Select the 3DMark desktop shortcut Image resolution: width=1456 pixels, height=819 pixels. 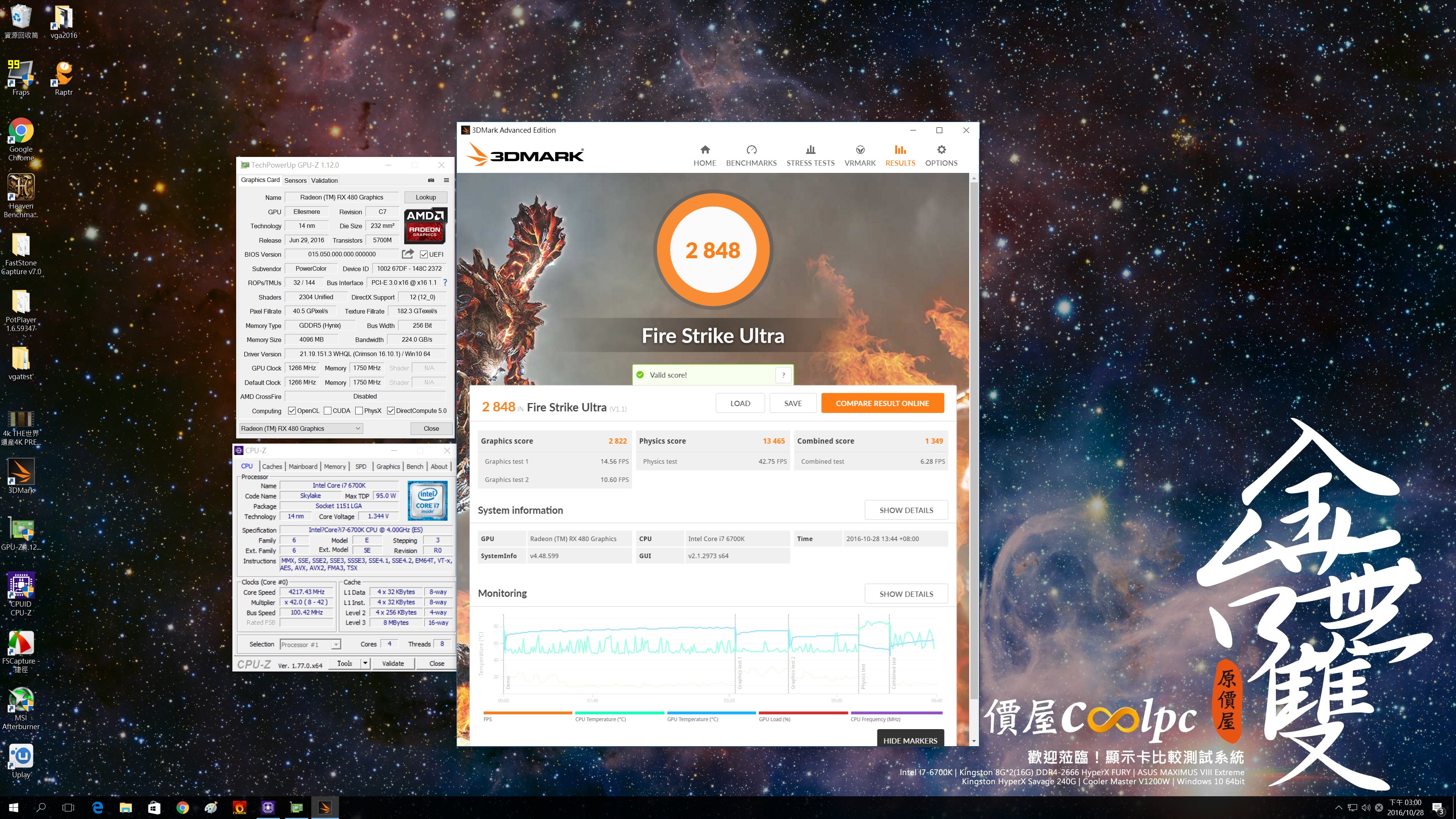coord(21,476)
